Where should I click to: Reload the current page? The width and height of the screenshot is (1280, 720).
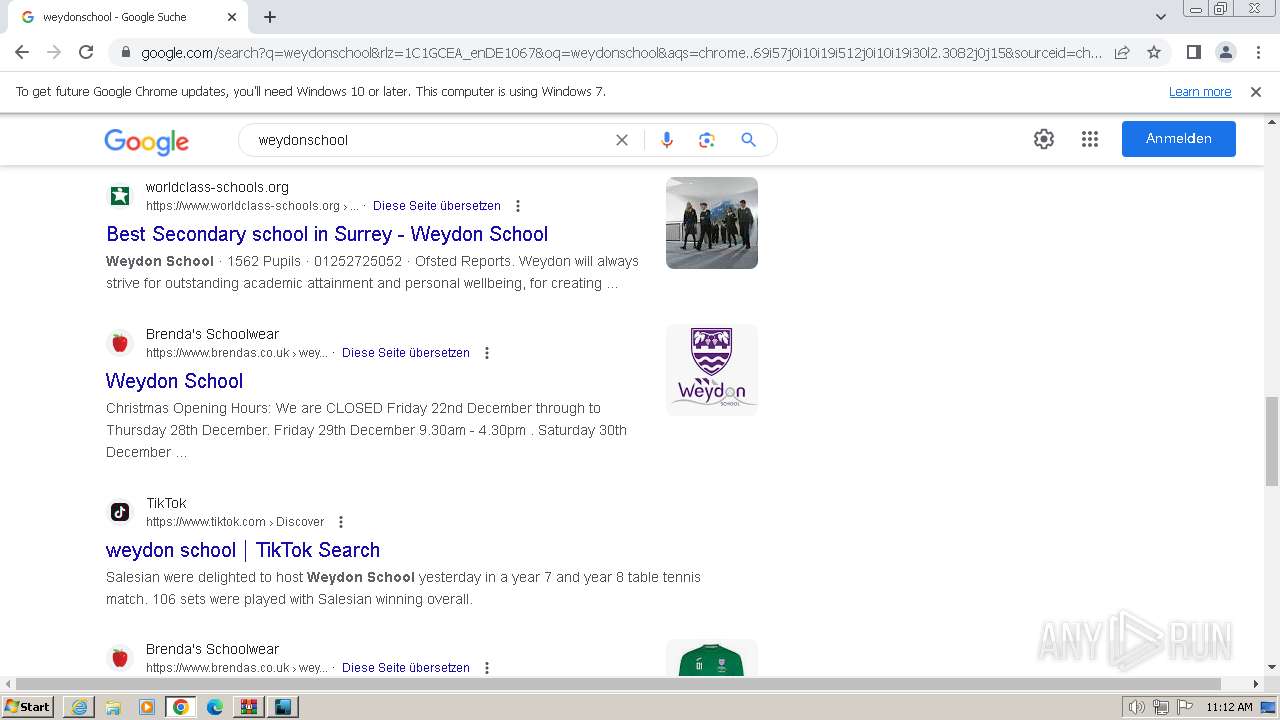[86, 52]
